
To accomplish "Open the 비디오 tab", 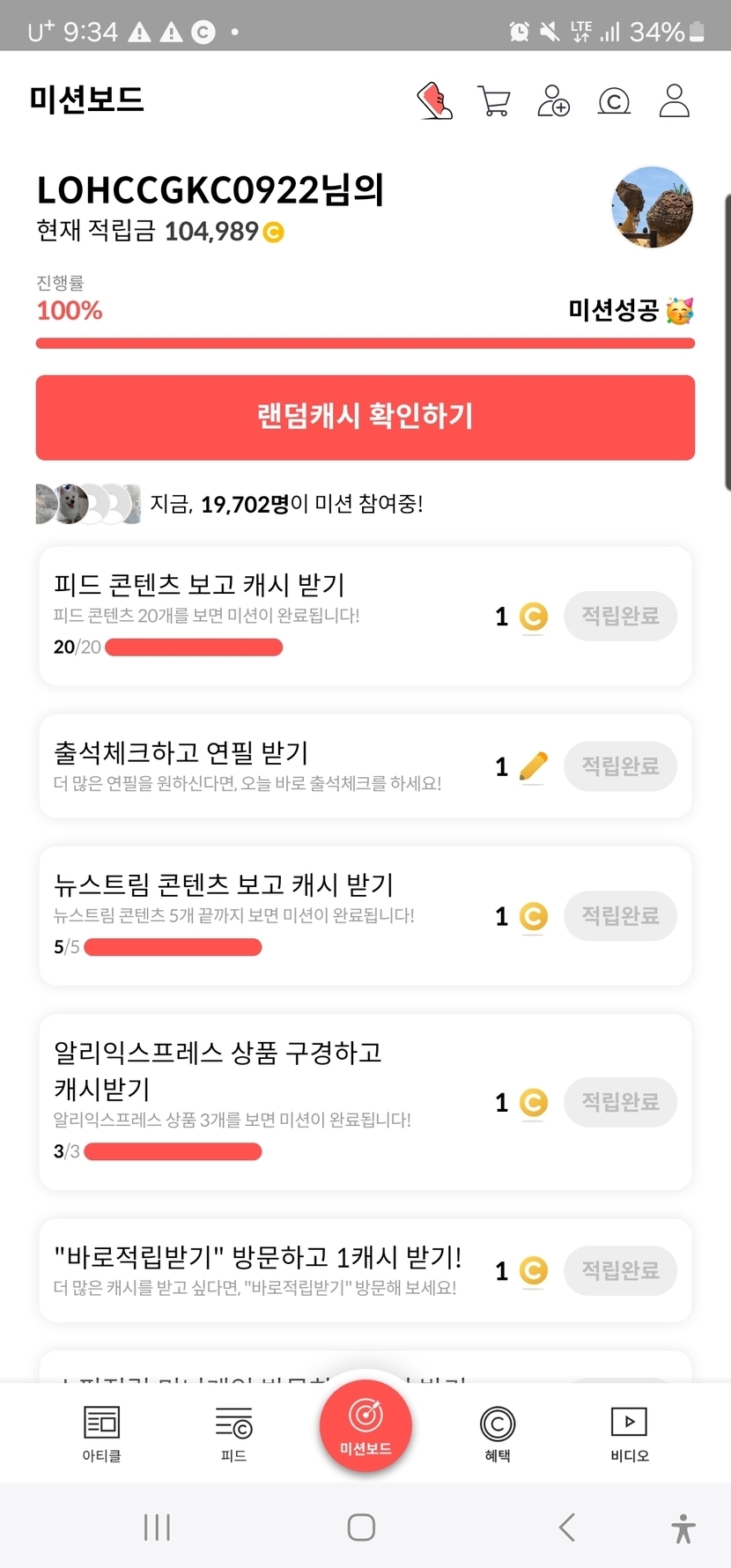I will pos(629,1433).
